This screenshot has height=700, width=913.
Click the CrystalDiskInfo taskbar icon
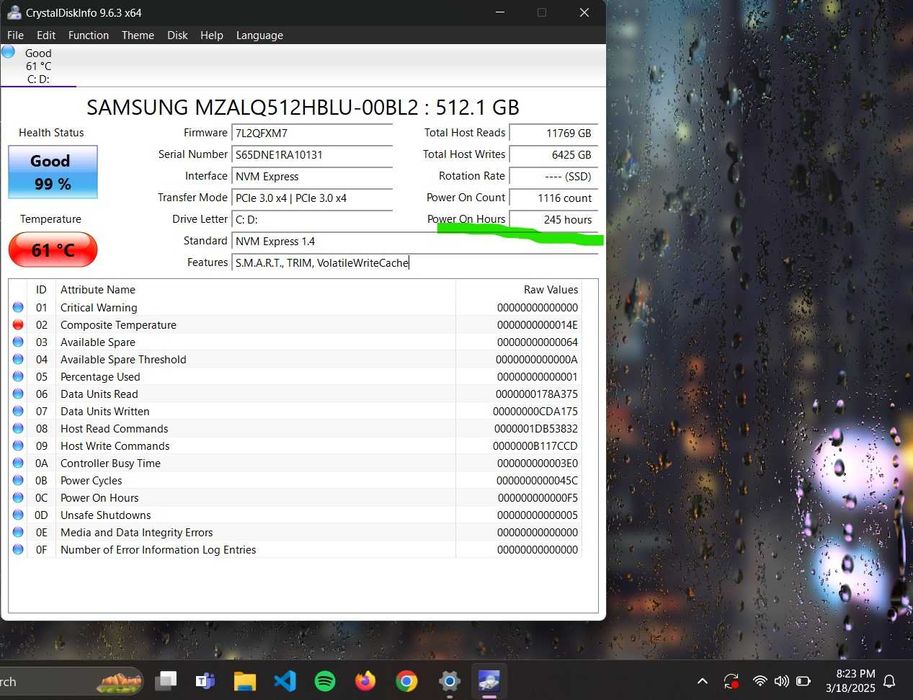[x=489, y=680]
